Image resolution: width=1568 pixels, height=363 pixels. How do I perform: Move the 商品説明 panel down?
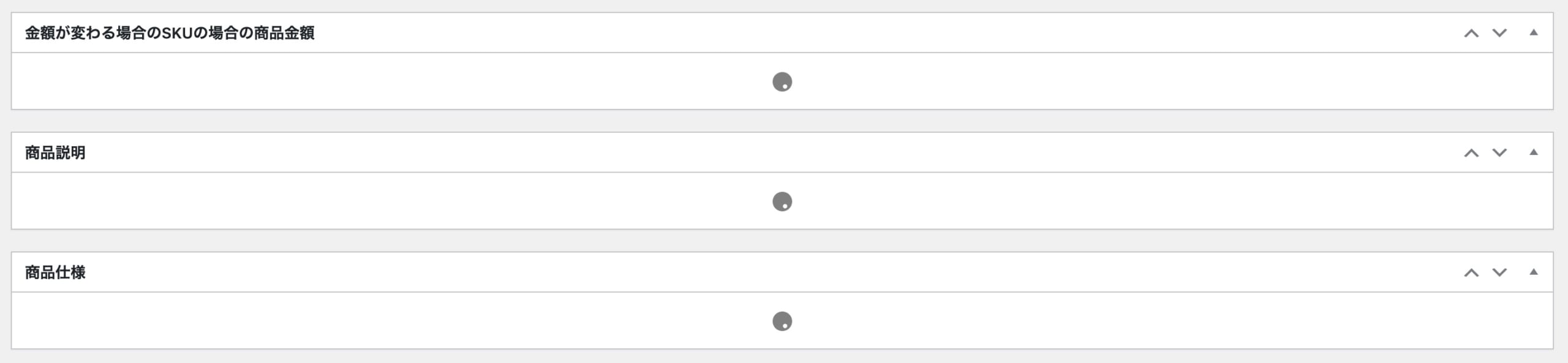tap(1499, 152)
